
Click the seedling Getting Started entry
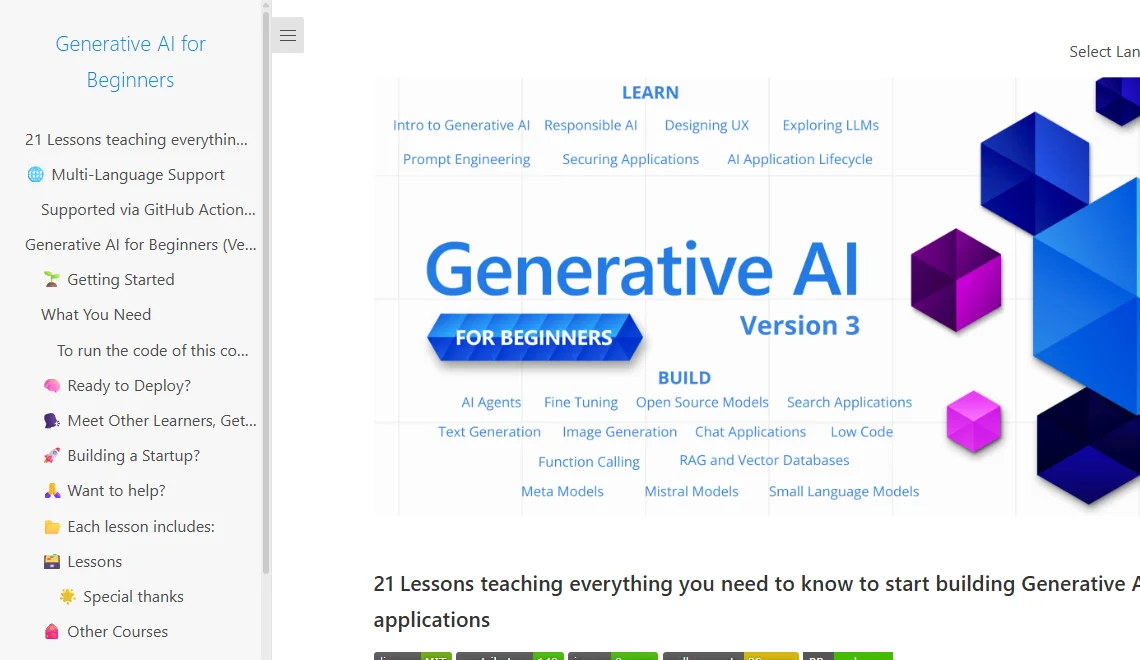(x=109, y=280)
